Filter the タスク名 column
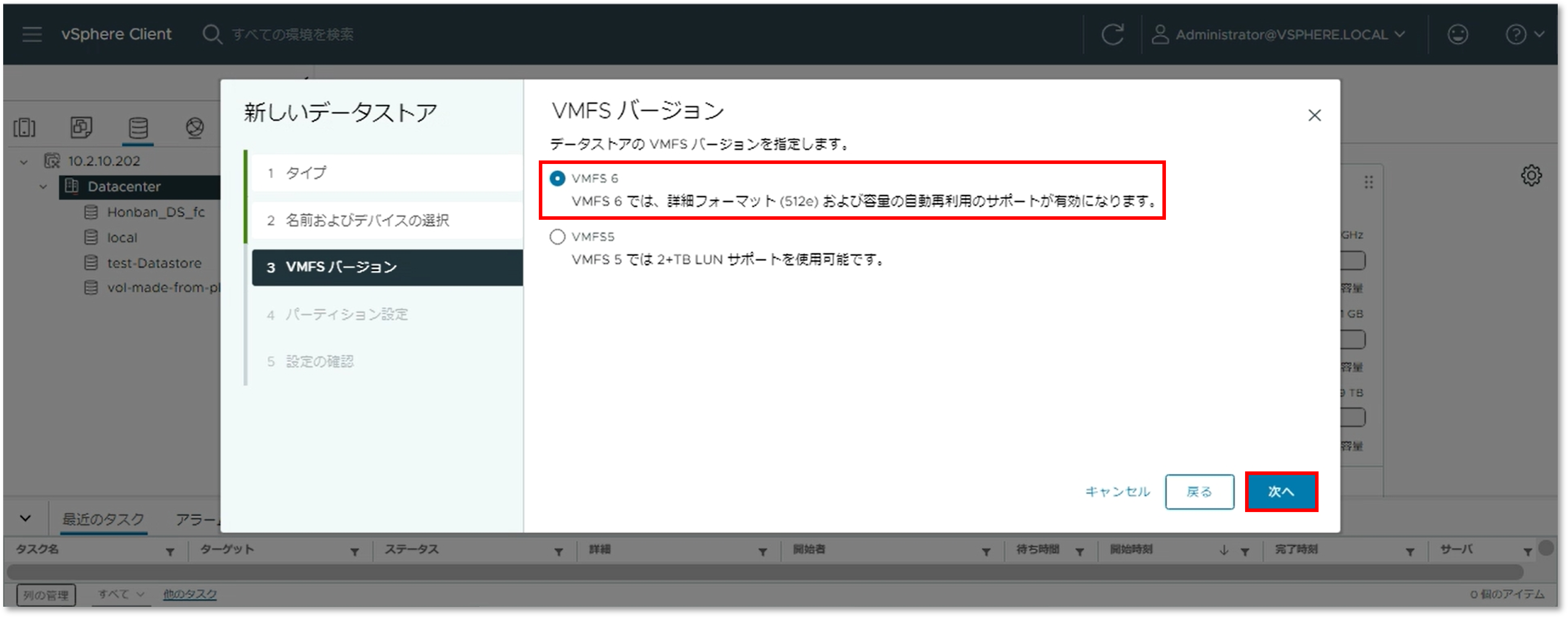1568x617 pixels. point(170,552)
